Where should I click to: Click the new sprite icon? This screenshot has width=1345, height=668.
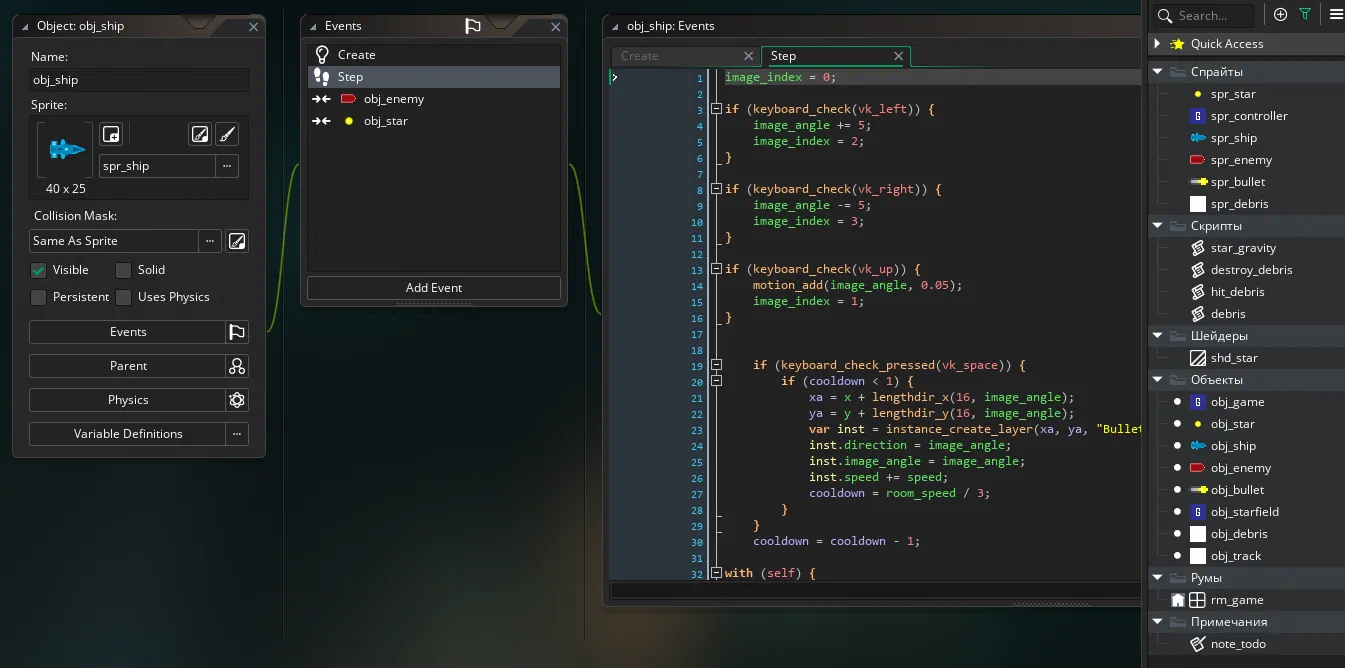click(111, 134)
